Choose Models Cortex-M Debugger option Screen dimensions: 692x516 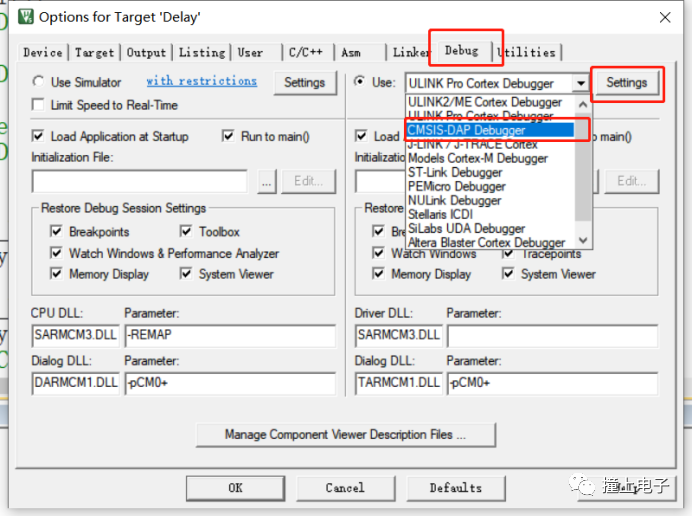point(490,158)
